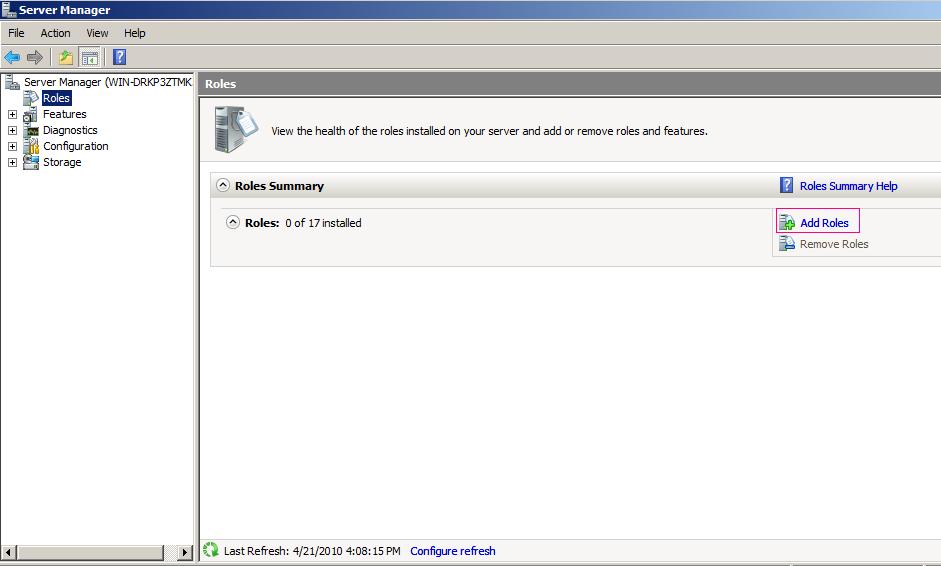Click the Features tree node icon
Image resolution: width=941 pixels, height=566 pixels.
tap(31, 114)
